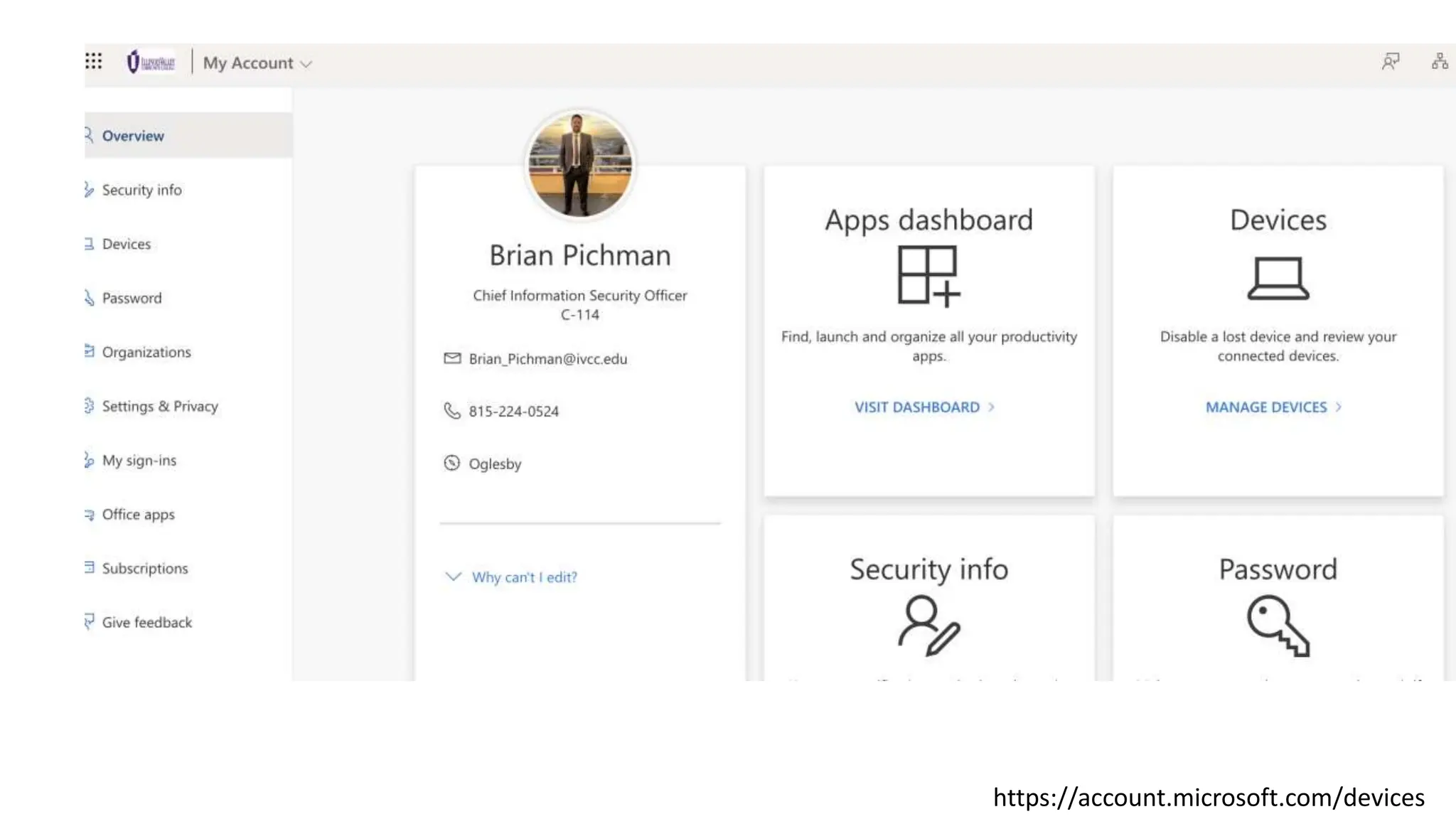Click the Settings & Privacy gear icon
1456x819 pixels.
(x=89, y=405)
